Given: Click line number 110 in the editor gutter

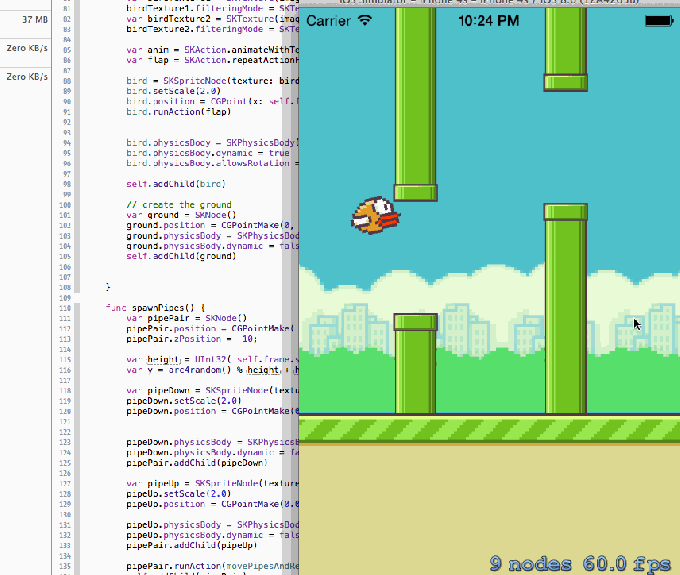Looking at the screenshot, I should tap(93, 307).
